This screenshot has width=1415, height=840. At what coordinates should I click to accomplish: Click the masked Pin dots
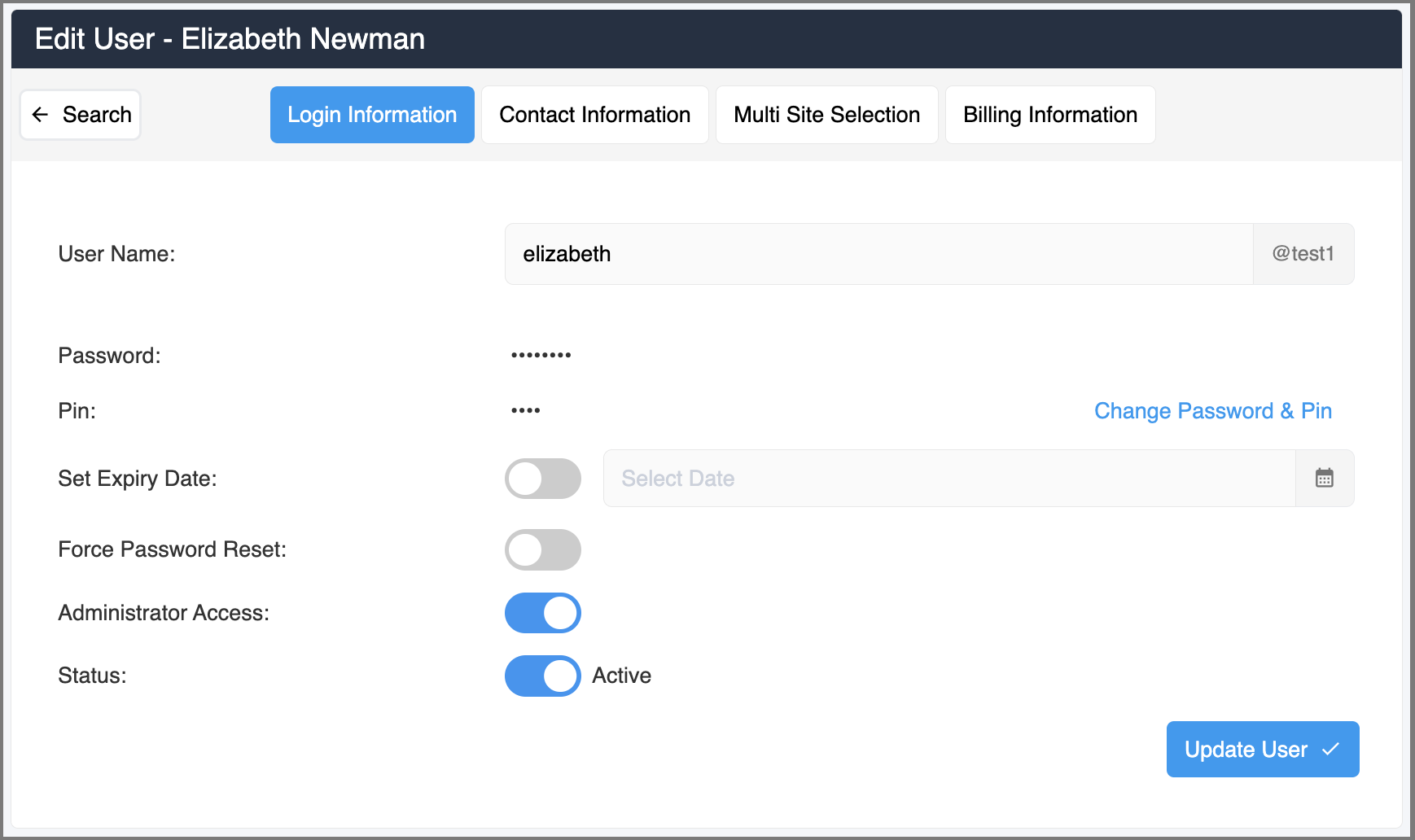coord(526,410)
